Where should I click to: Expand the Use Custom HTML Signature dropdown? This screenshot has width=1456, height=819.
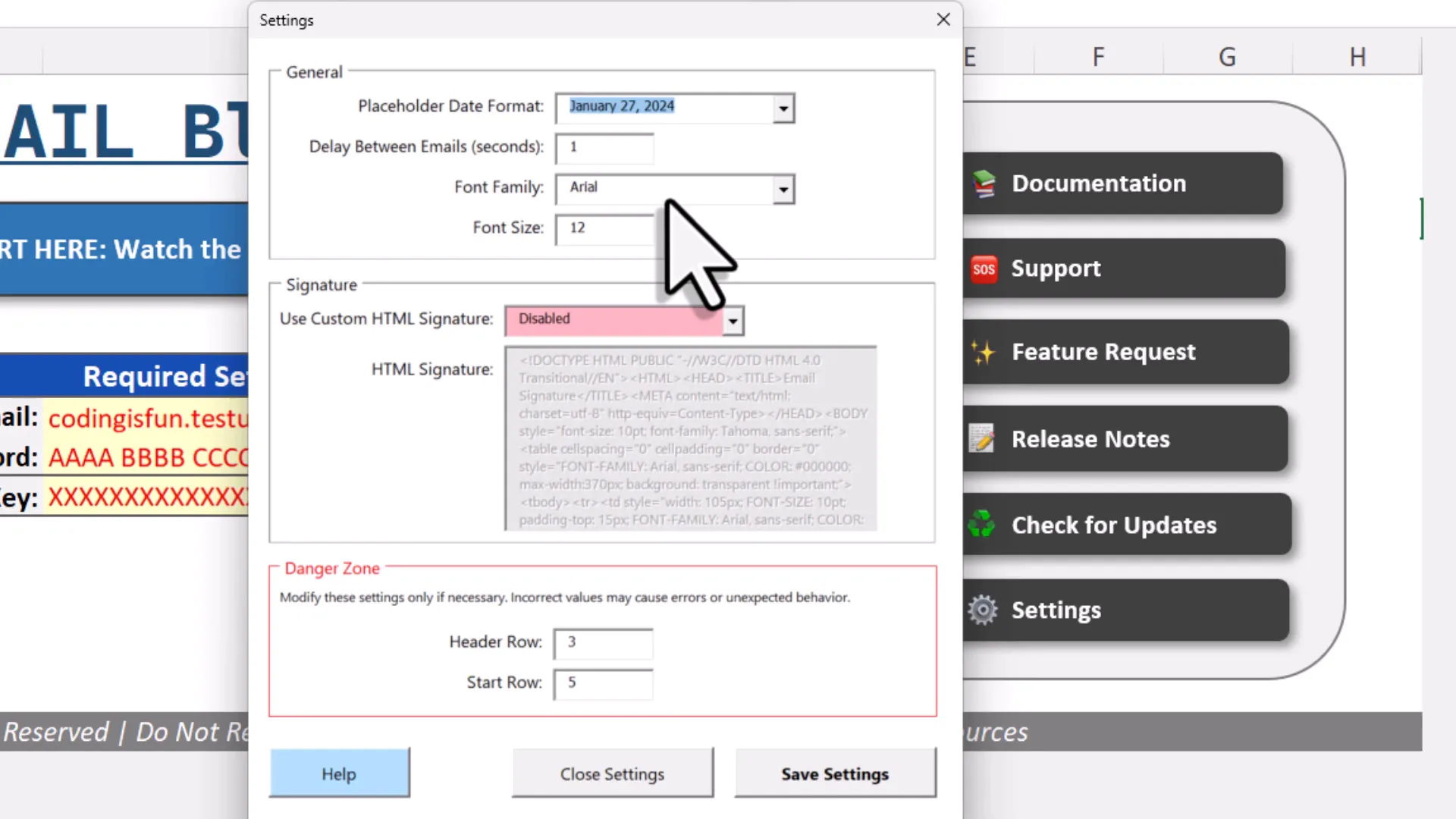(x=731, y=320)
